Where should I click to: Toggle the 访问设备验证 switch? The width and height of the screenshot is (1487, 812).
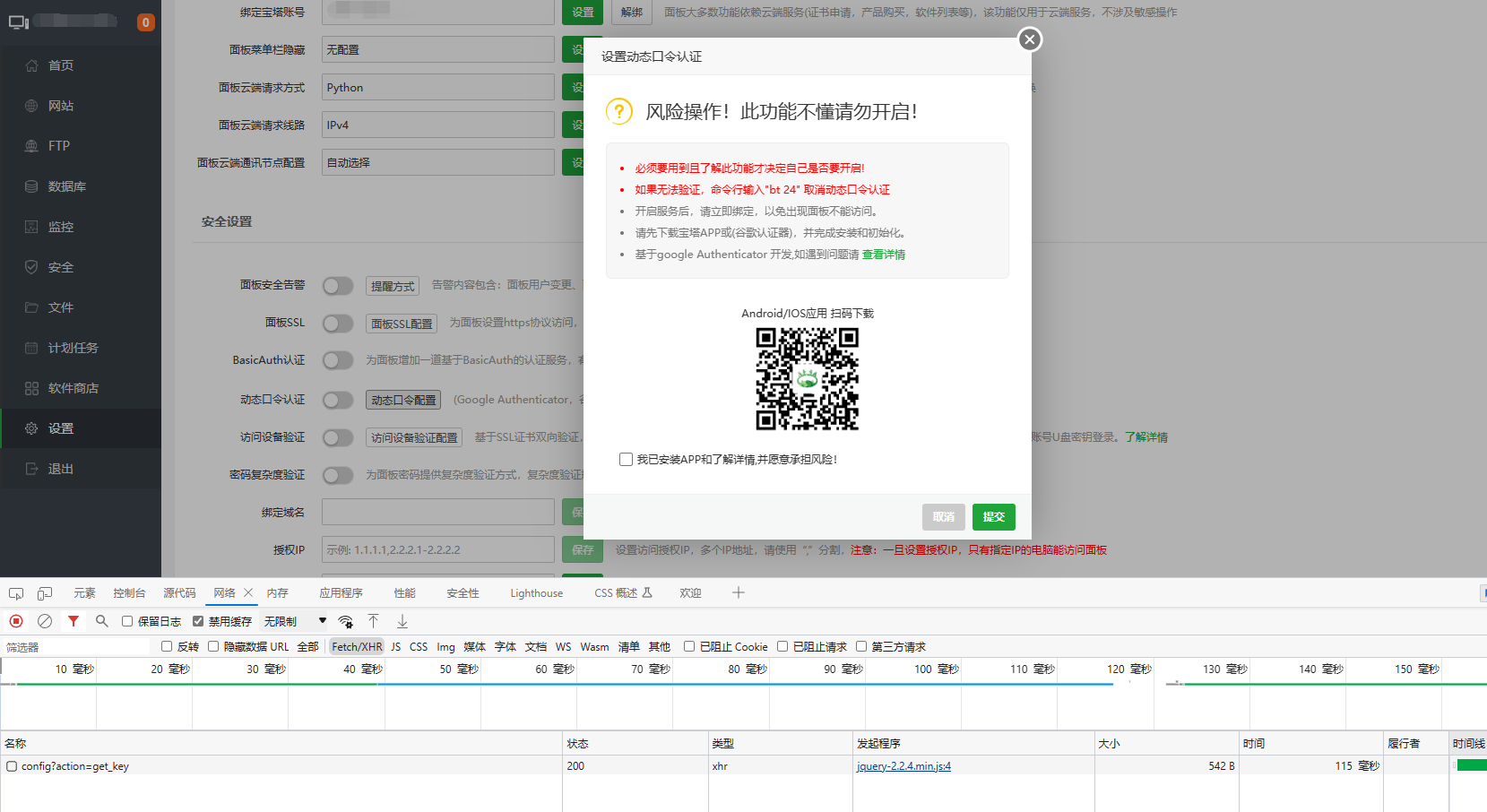pos(338,437)
